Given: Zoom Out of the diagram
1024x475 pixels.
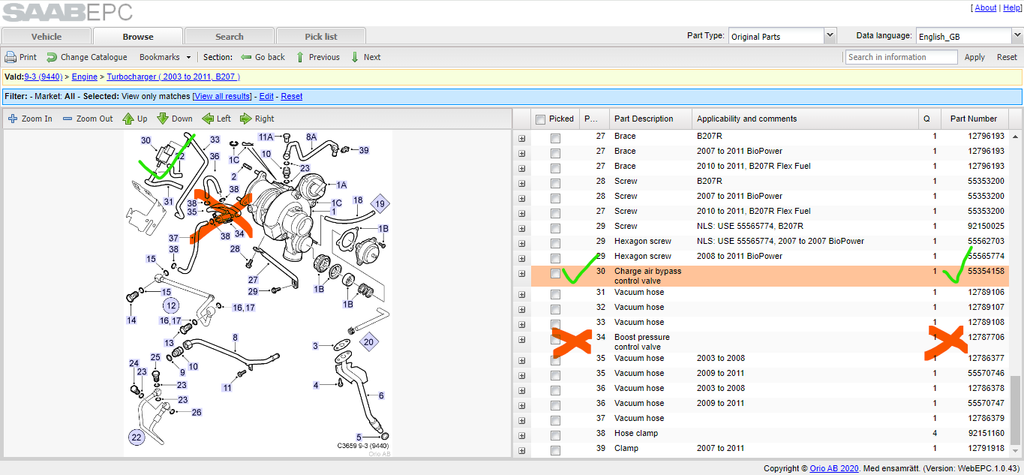Looking at the screenshot, I should (x=88, y=118).
